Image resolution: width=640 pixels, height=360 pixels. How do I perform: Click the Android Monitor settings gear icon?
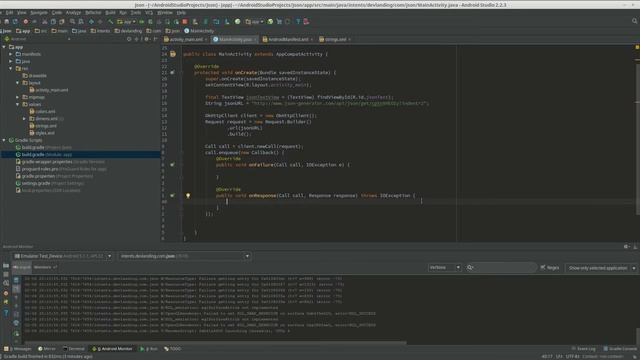pos(626,247)
